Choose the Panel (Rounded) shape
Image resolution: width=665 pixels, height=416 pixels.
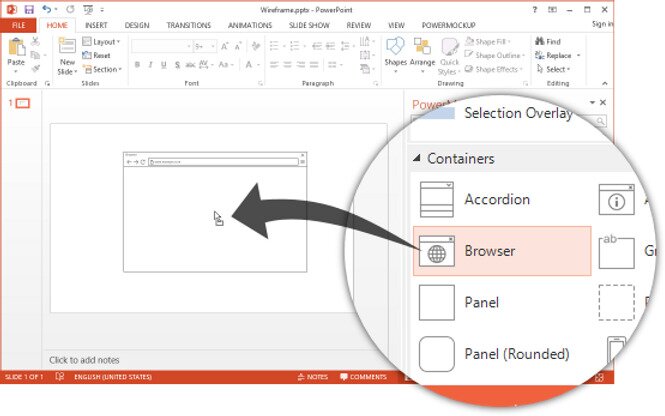tap(516, 353)
